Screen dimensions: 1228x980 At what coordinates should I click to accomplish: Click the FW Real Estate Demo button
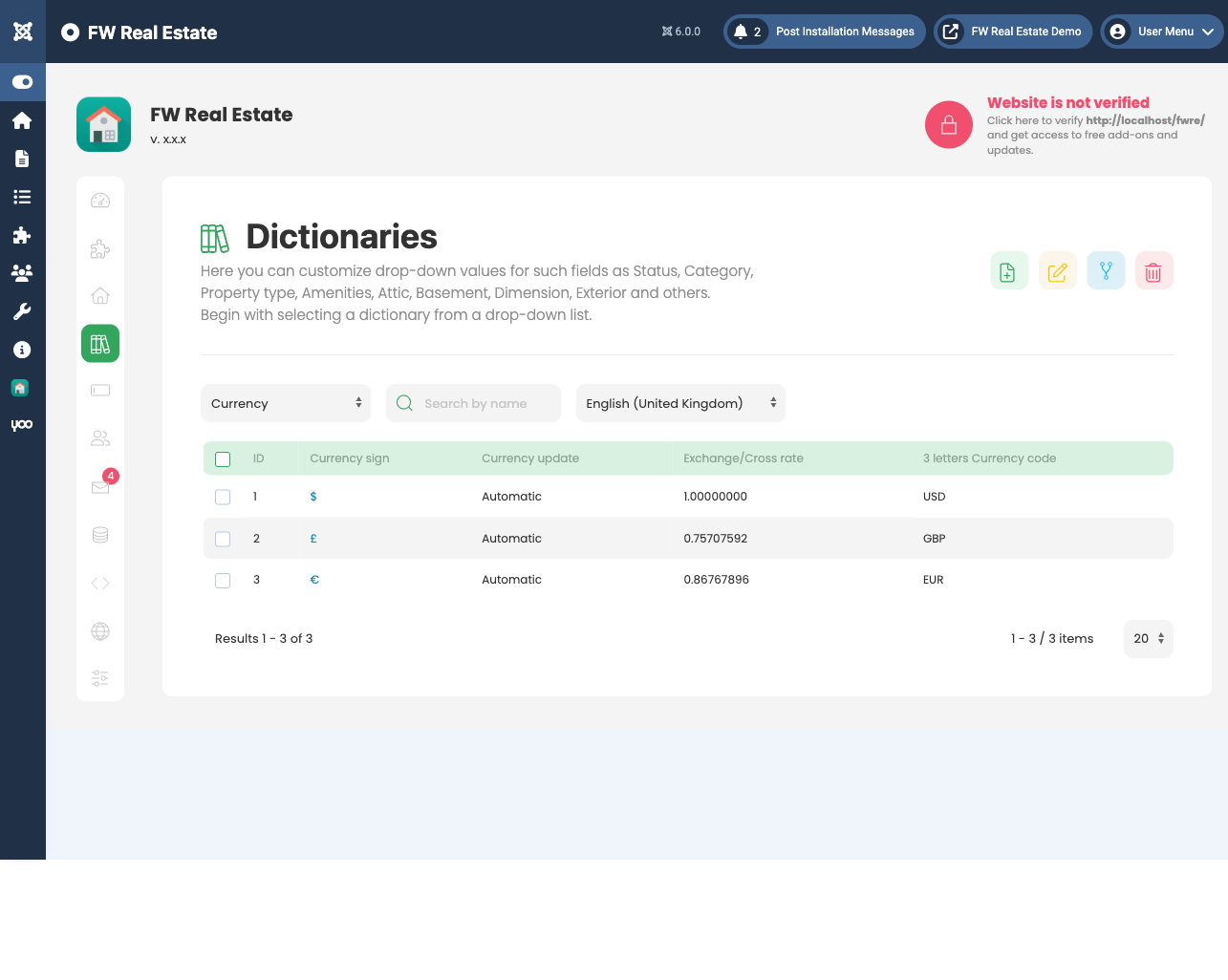[x=1012, y=31]
